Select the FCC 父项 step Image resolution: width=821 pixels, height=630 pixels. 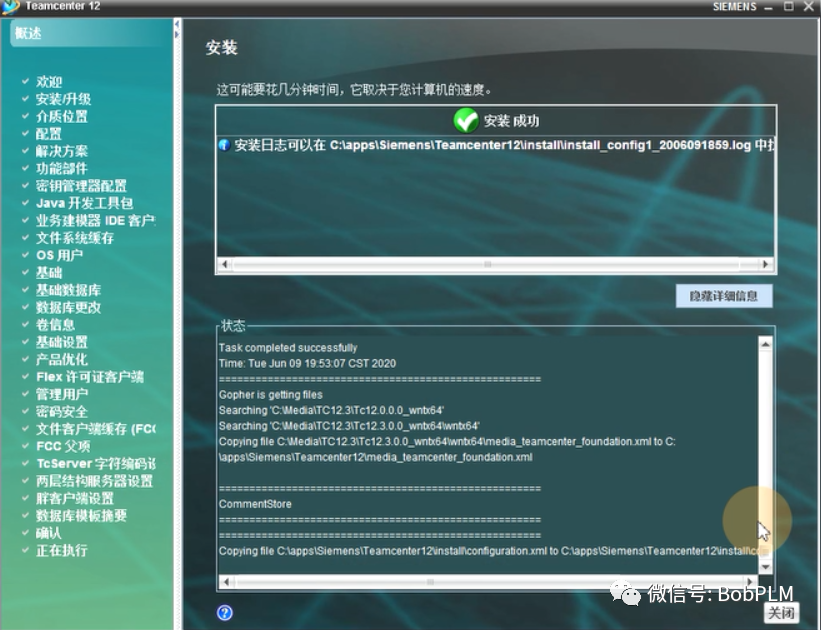pyautogui.click(x=63, y=446)
